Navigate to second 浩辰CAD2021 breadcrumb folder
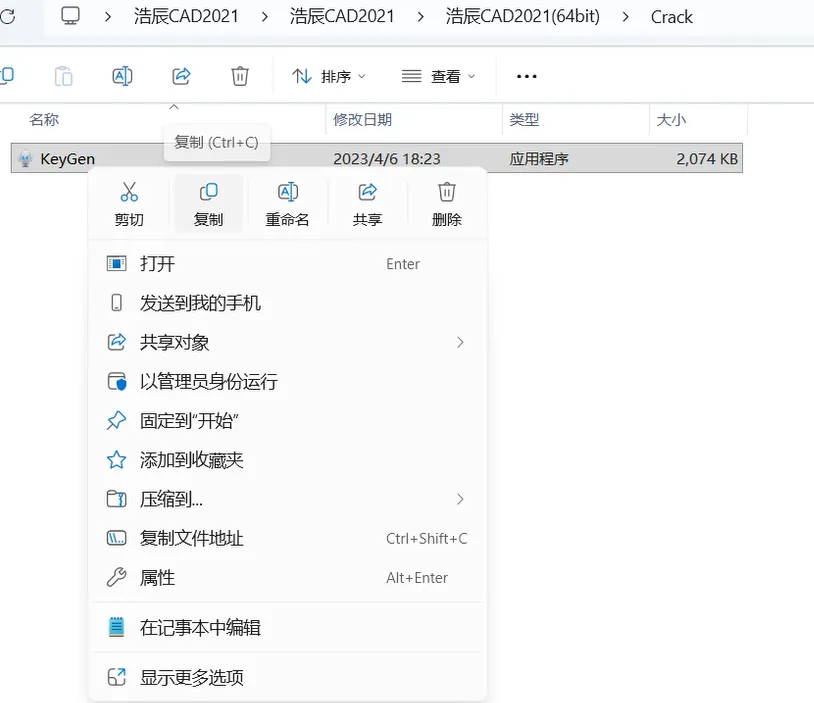Image resolution: width=814 pixels, height=703 pixels. point(342,16)
